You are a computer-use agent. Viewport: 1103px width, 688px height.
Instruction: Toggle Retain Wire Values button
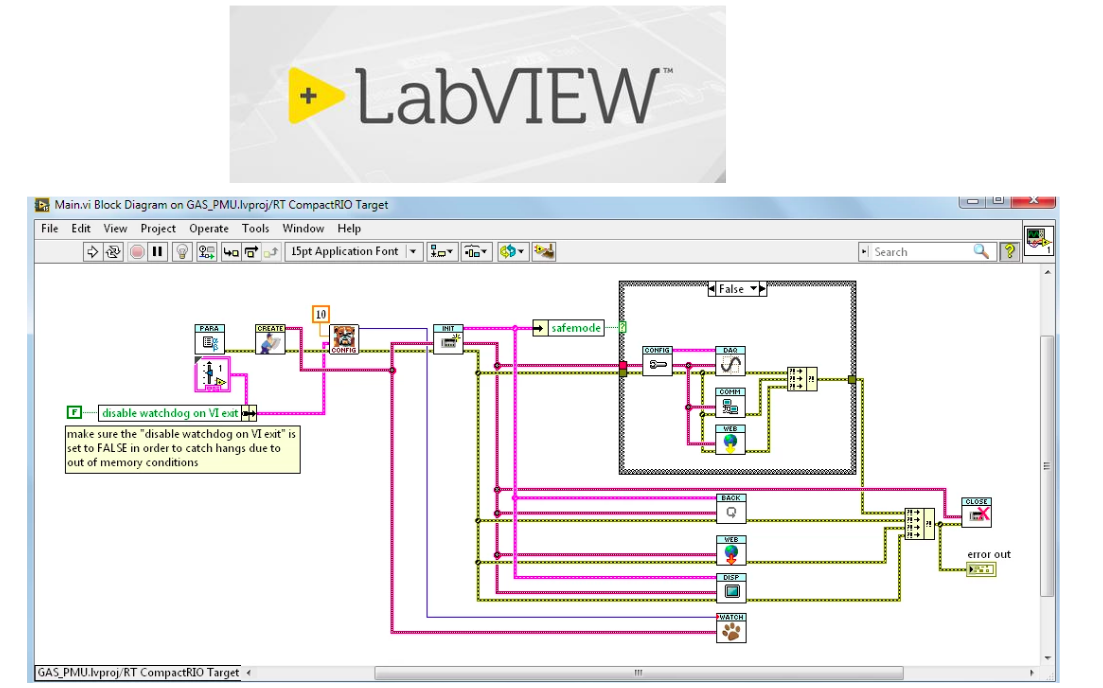tap(206, 252)
